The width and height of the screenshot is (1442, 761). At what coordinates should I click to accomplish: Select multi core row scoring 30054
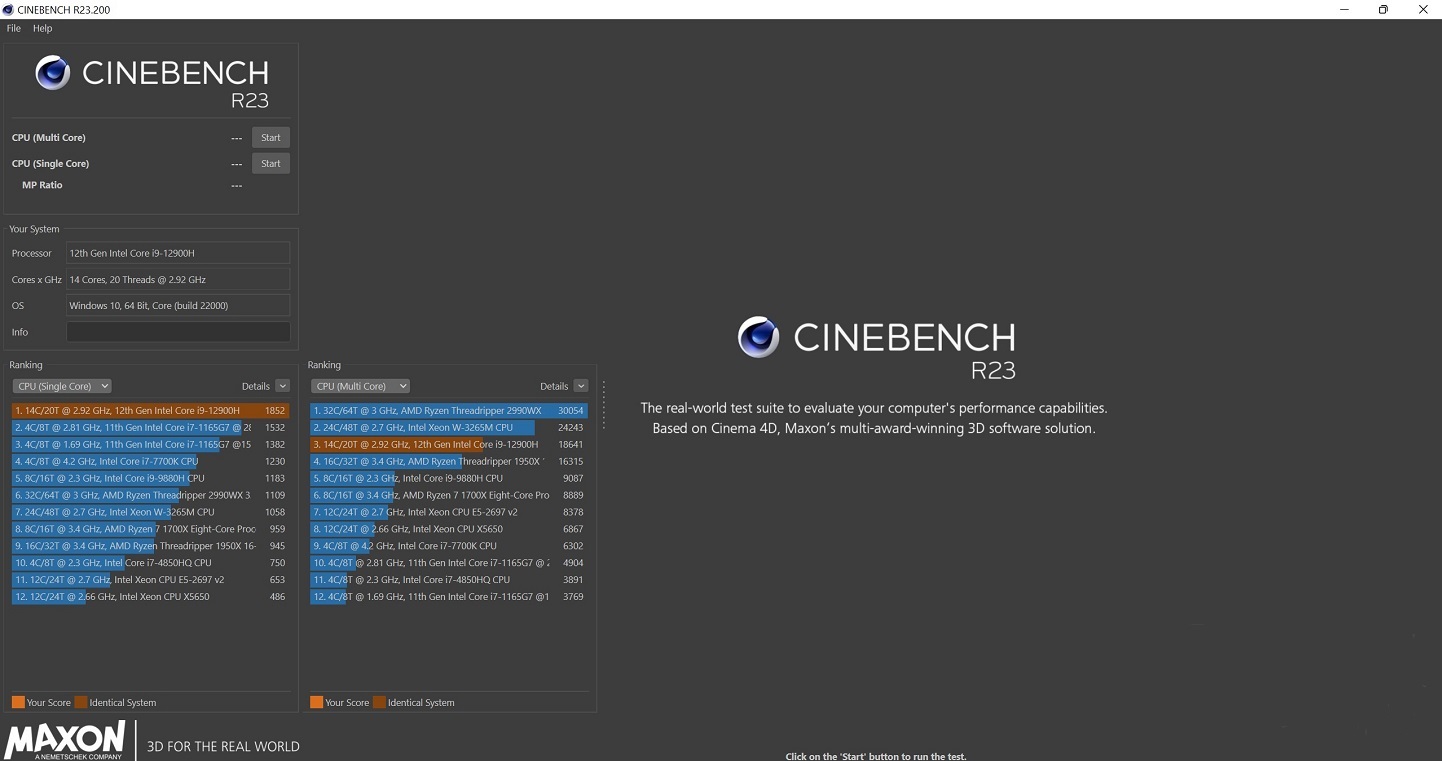449,411
